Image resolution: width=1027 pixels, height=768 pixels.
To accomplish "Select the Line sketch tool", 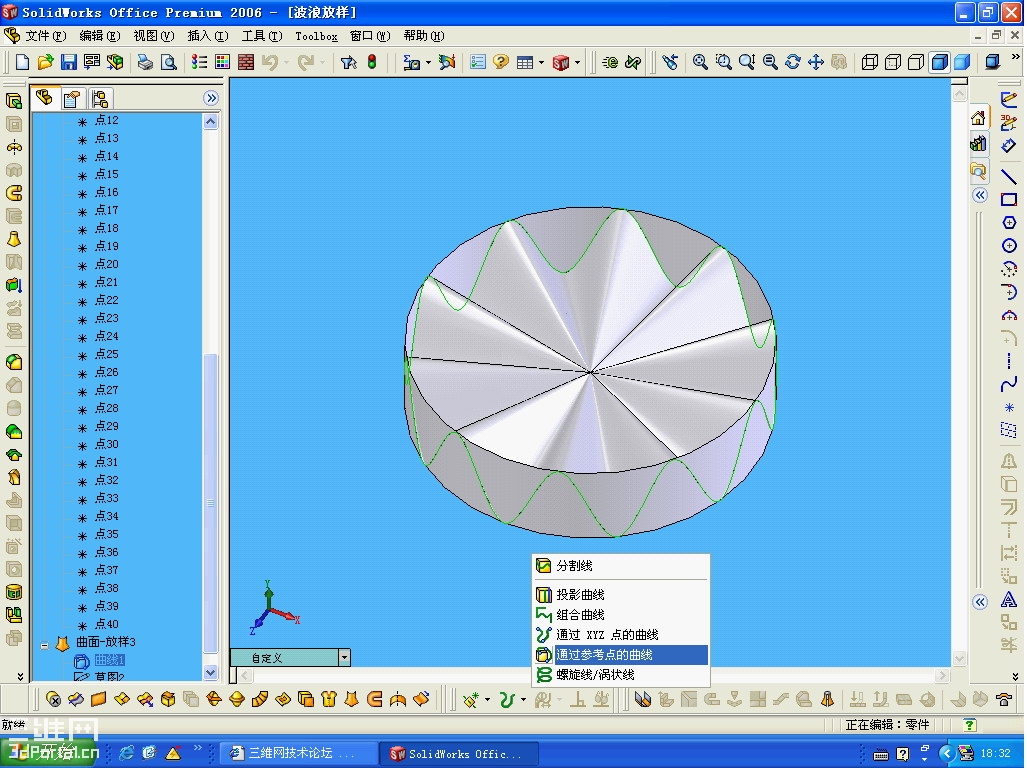I will click(1009, 175).
